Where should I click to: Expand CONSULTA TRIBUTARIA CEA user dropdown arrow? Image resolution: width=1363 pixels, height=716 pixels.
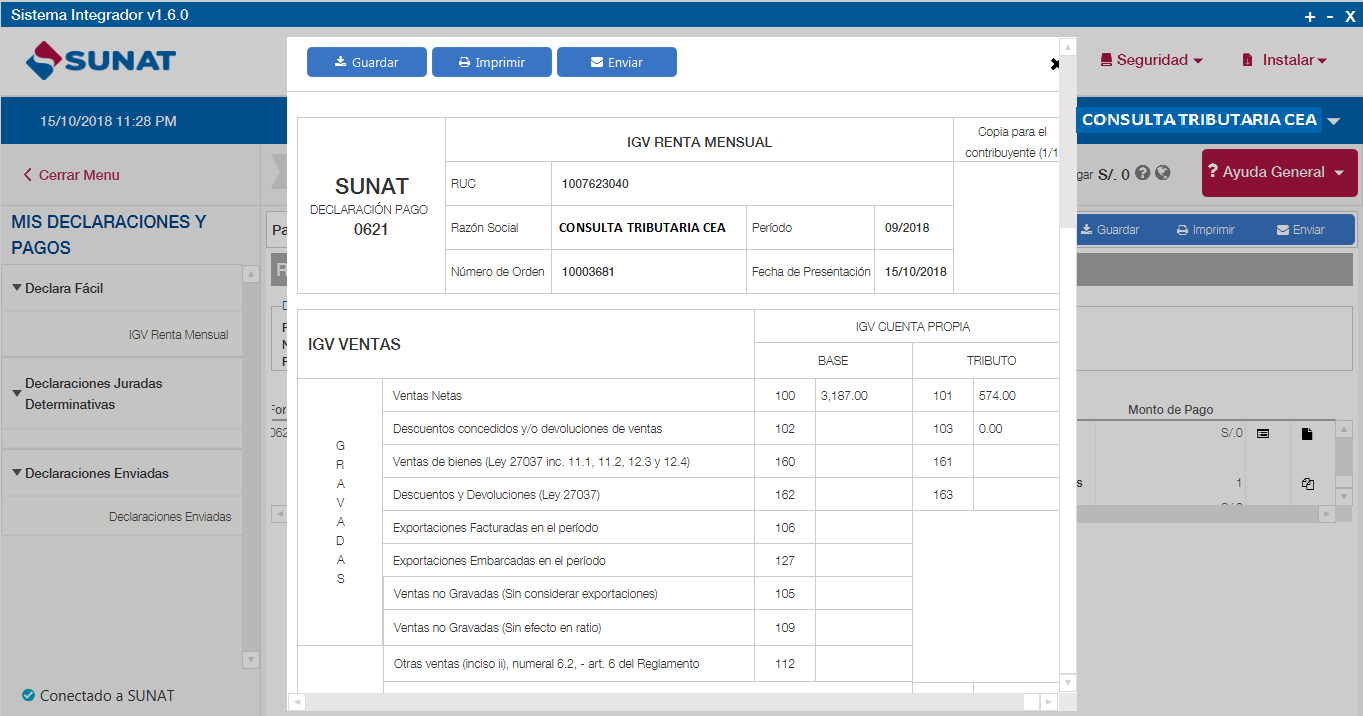pos(1333,121)
